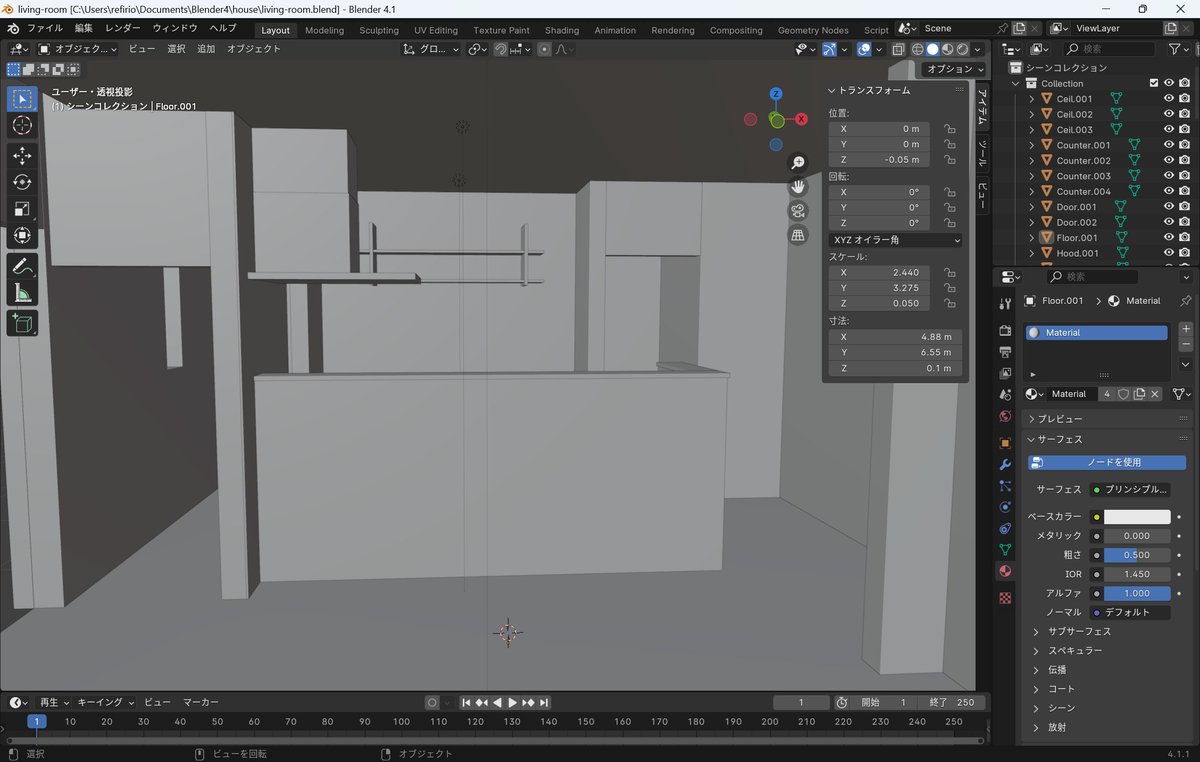Switch perspective/orthographic with grid icon

(x=798, y=235)
